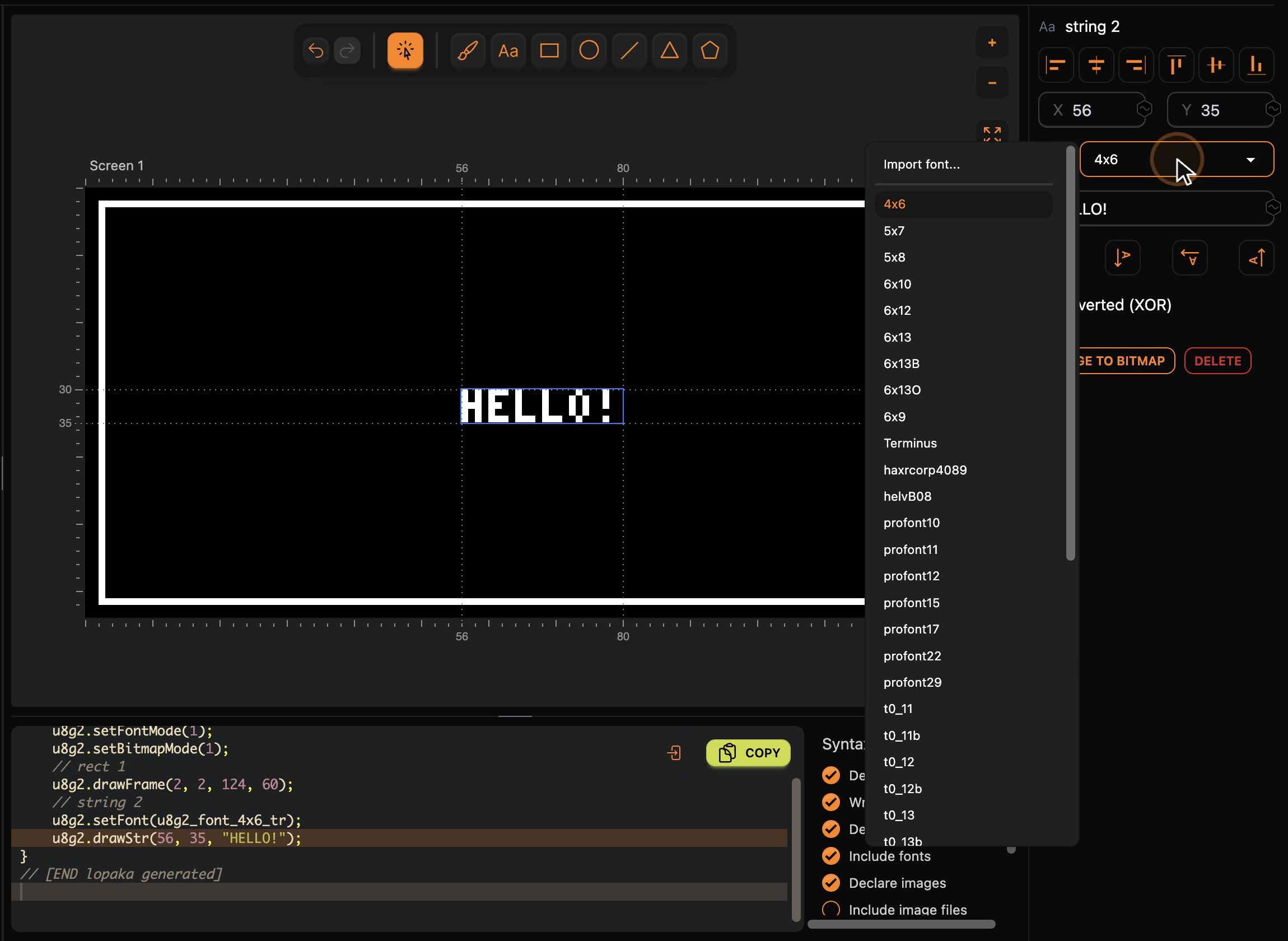The height and width of the screenshot is (941, 1288).
Task: Open the 4x6 font dropdown
Action: [1177, 160]
